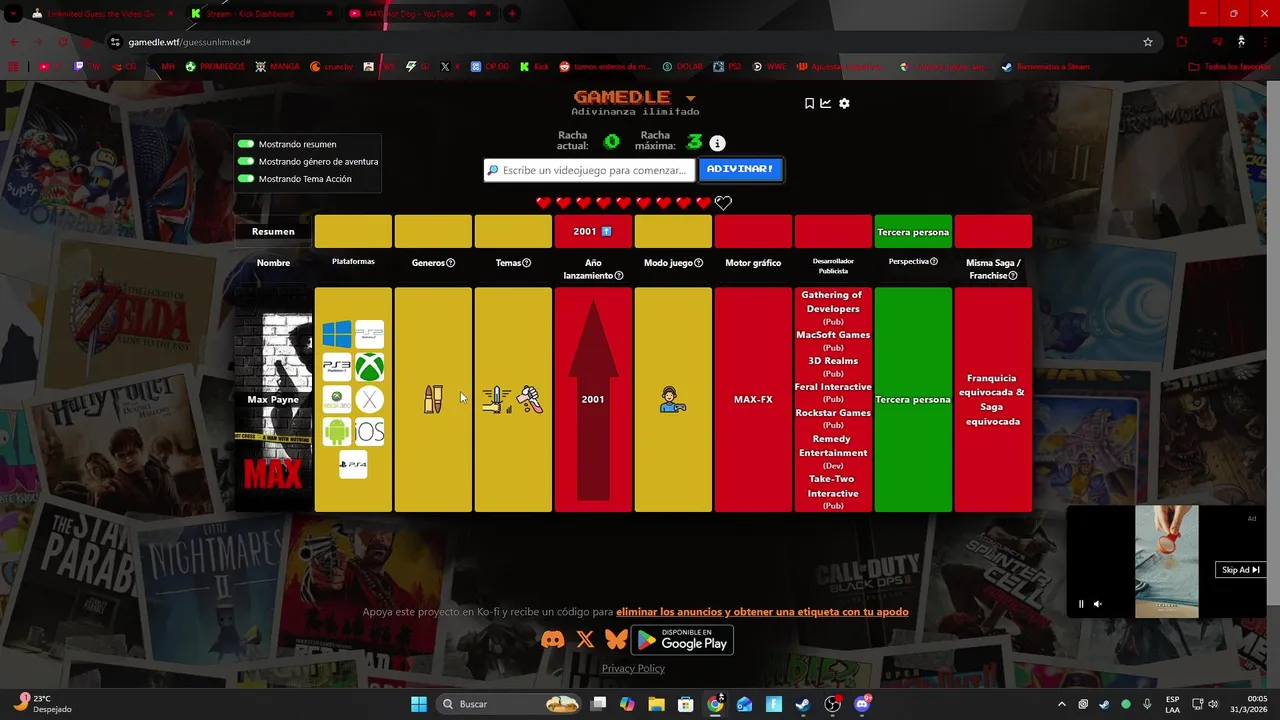Image resolution: width=1280 pixels, height=720 pixels.
Task: Click the PS3 platform icon
Action: (x=337, y=367)
